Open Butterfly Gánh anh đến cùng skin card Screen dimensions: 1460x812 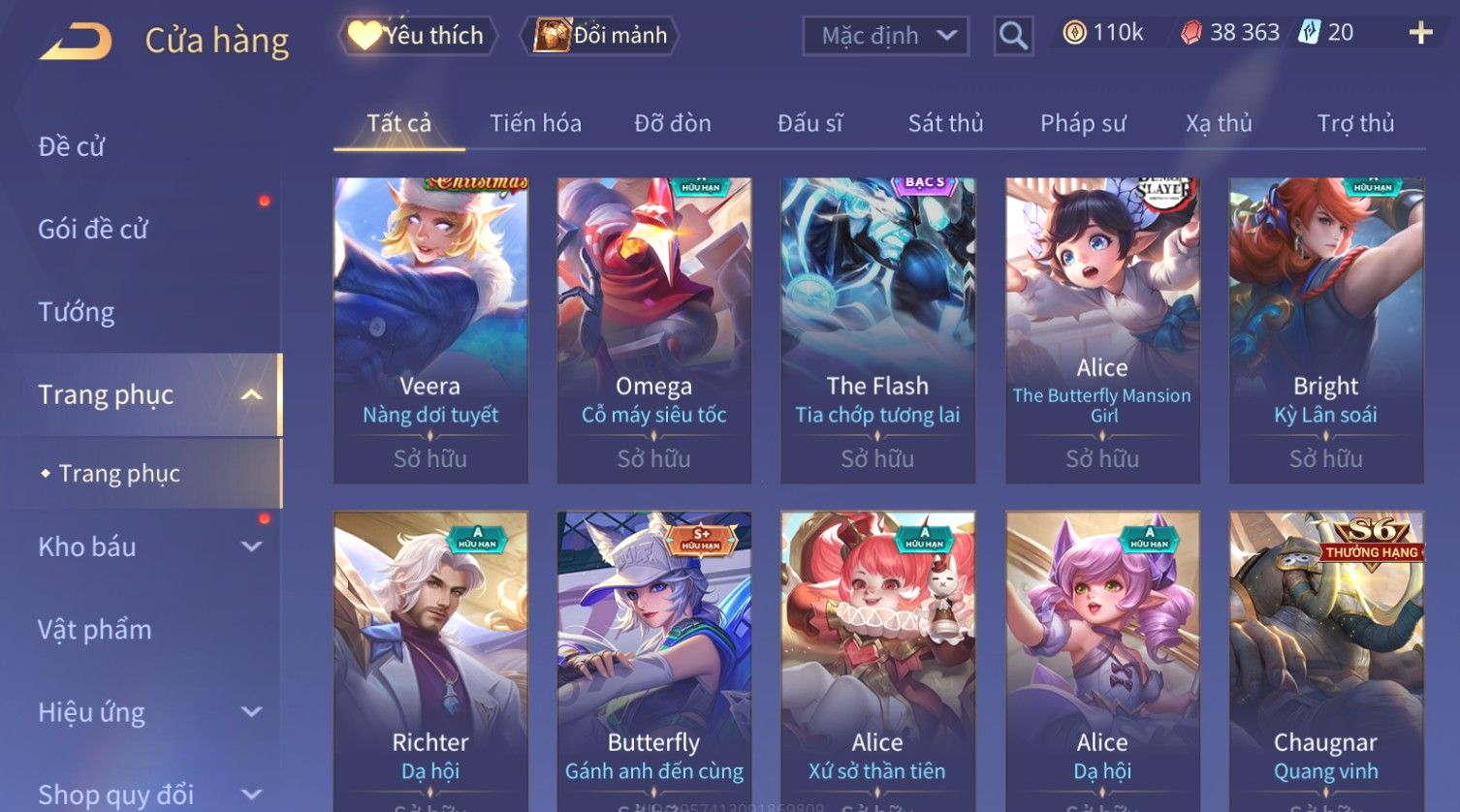(x=654, y=661)
